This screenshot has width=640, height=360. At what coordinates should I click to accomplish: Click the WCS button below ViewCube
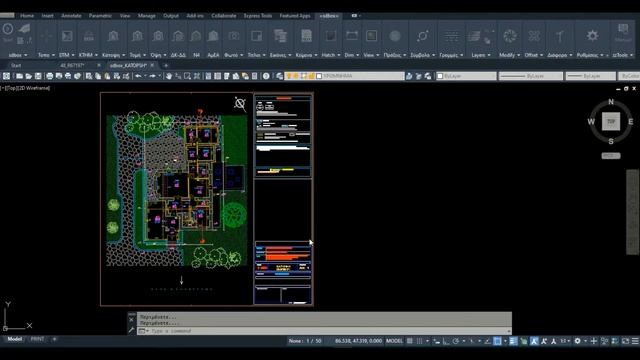[611, 156]
